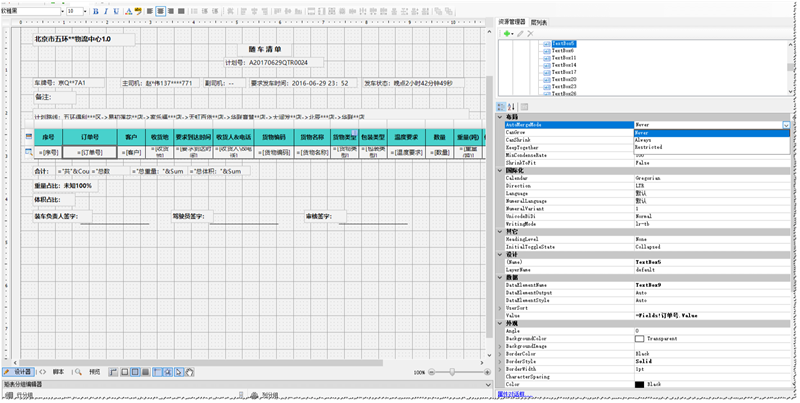This screenshot has width=800, height=403.
Task: Click the font color icon
Action: [128, 9]
